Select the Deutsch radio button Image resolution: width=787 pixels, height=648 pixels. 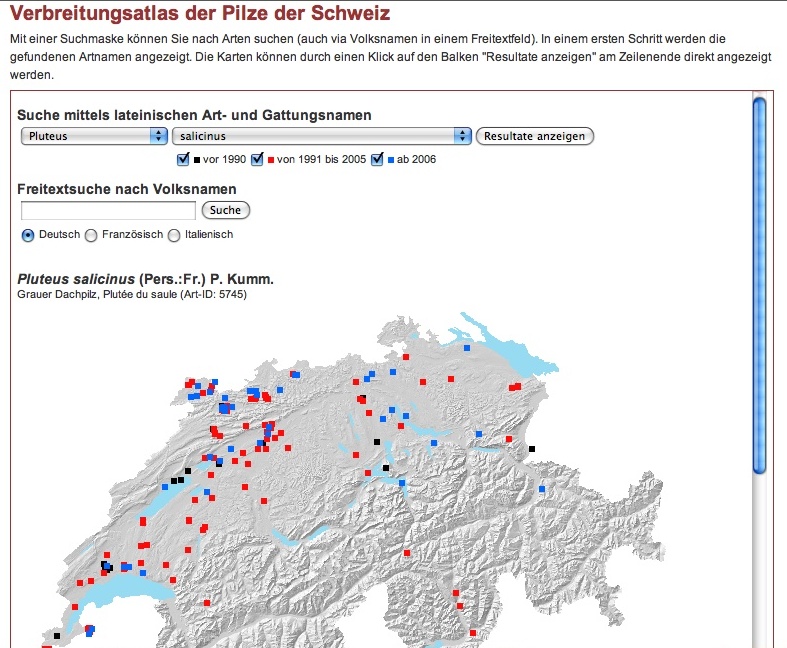[x=28, y=235]
